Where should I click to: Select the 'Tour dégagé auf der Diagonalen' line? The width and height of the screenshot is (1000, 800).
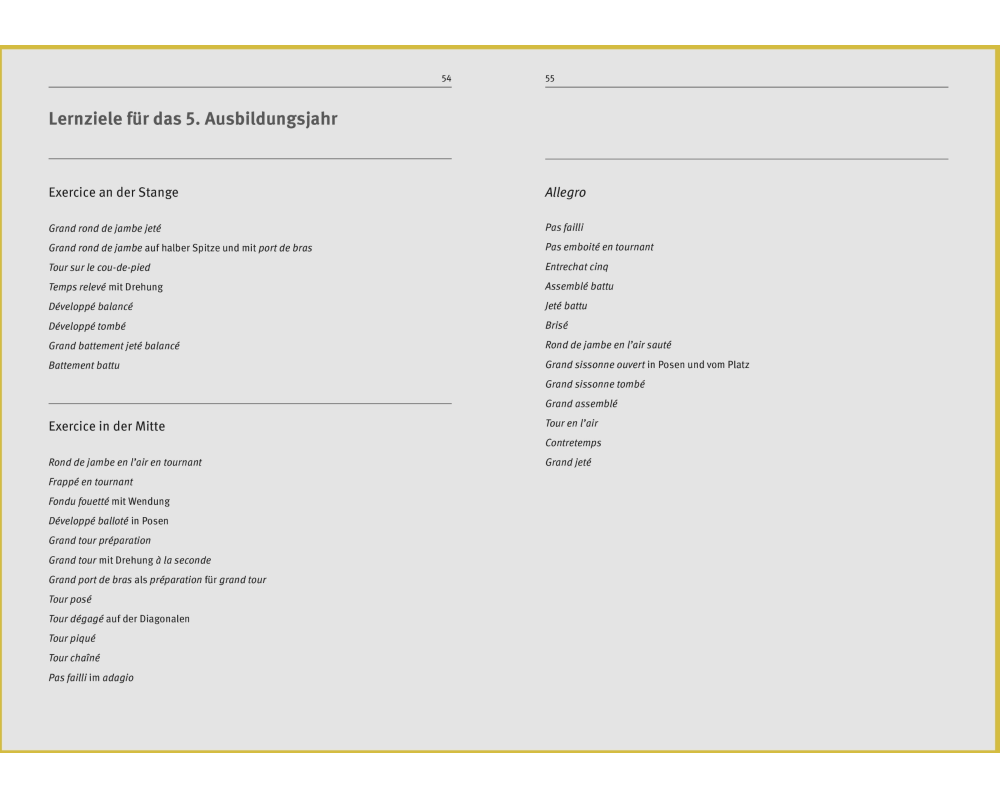(x=119, y=618)
